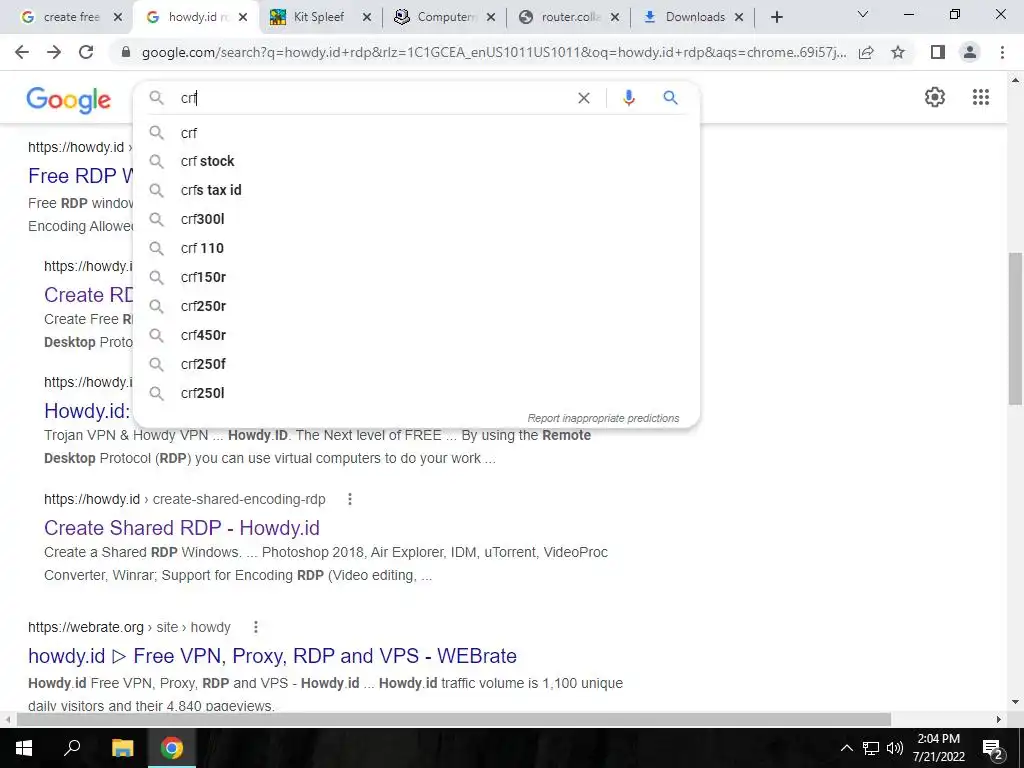Image resolution: width=1024 pixels, height=768 pixels.
Task: Switch to the Kit Spleef tab
Action: tap(319, 17)
